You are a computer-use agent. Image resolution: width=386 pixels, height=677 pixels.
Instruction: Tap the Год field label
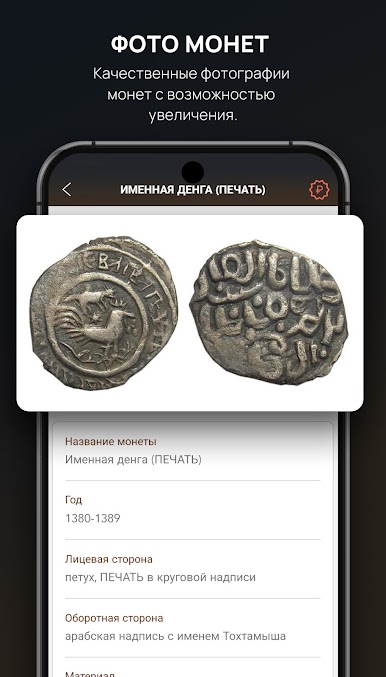(x=73, y=500)
